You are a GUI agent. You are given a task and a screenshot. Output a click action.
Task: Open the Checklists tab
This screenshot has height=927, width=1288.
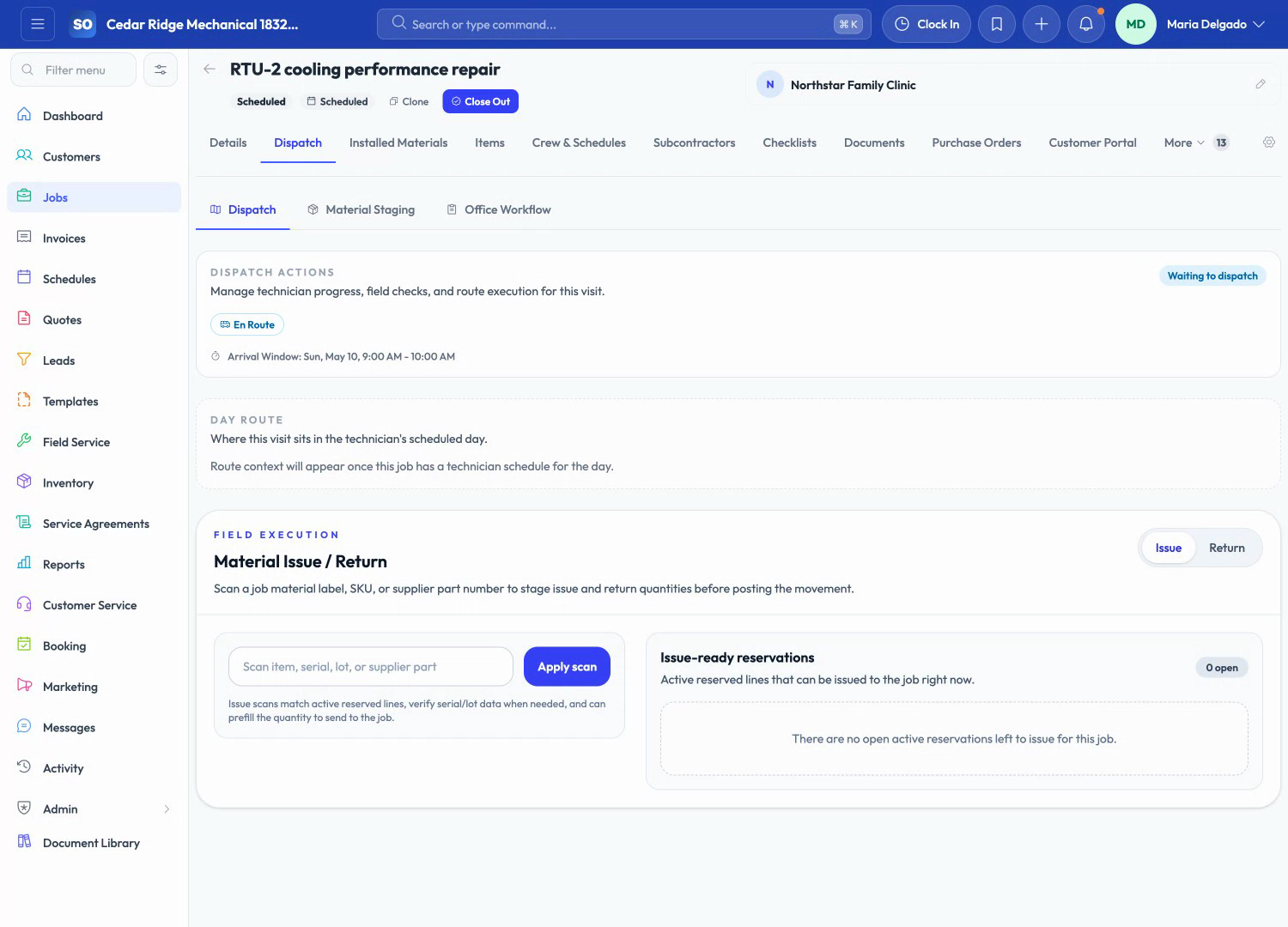point(789,142)
